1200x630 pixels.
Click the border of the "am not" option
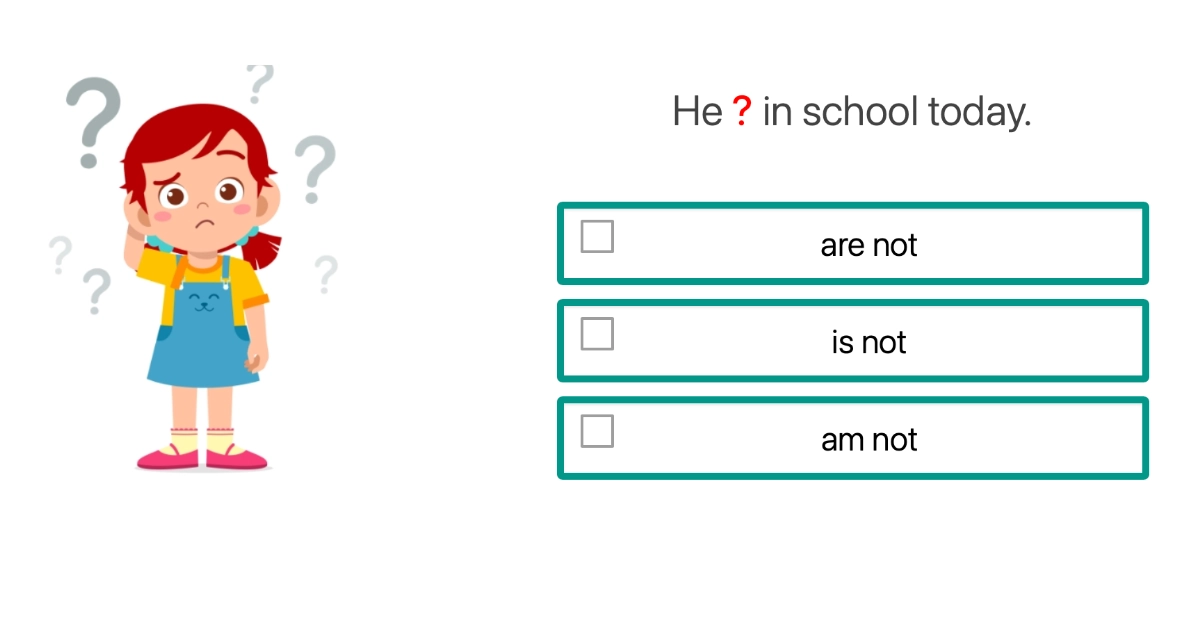pos(852,400)
